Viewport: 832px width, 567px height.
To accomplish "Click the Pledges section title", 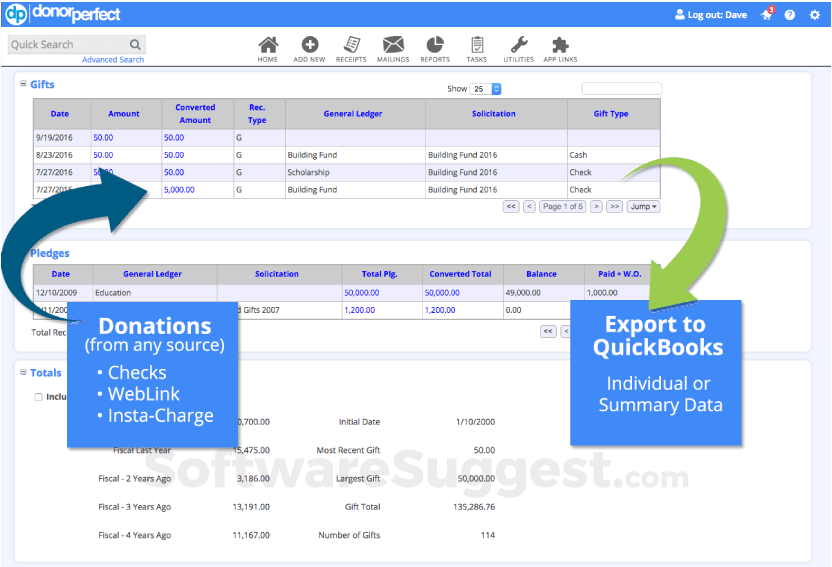I will [x=49, y=252].
